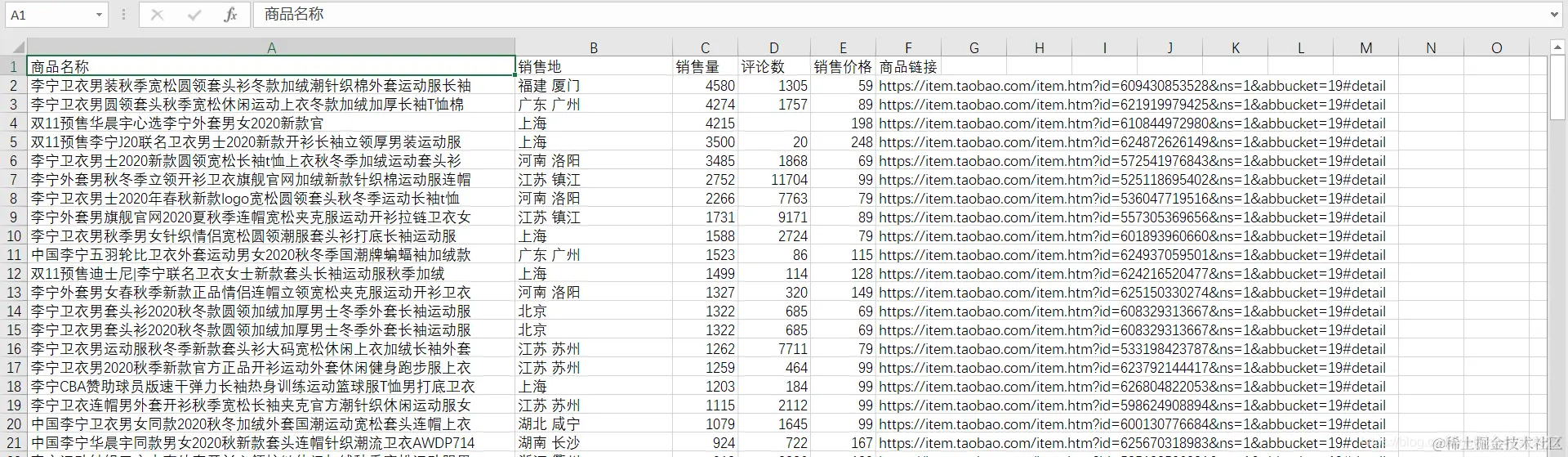This screenshot has width=1568, height=457.
Task: Select column G header
Action: [974, 47]
